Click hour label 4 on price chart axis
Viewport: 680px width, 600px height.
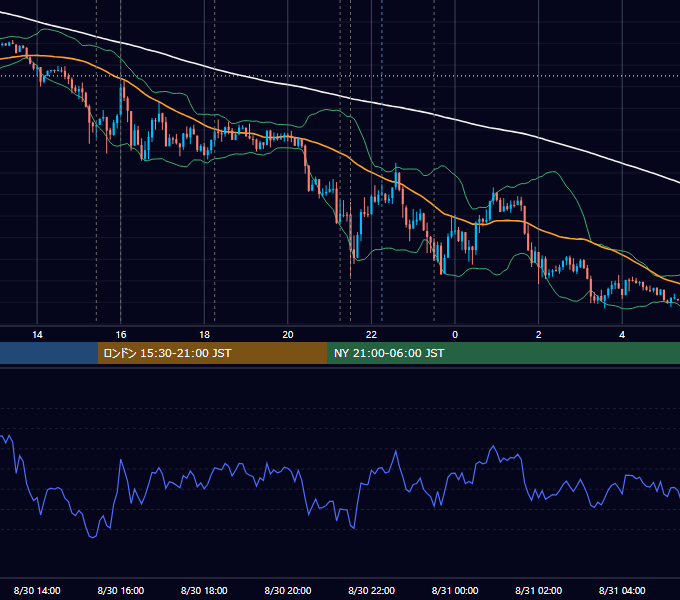tap(622, 335)
